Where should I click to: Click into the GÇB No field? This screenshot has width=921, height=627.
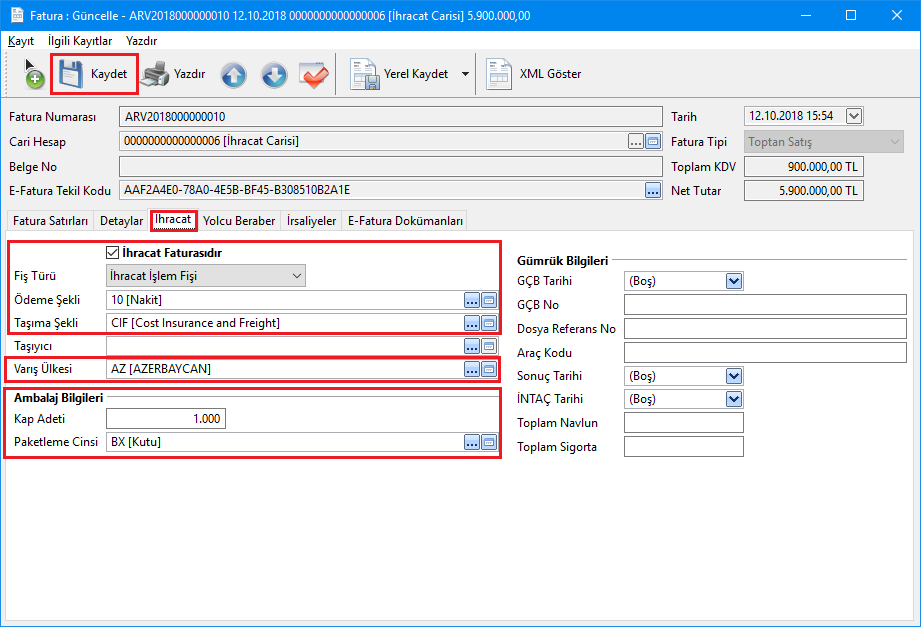[x=764, y=305]
